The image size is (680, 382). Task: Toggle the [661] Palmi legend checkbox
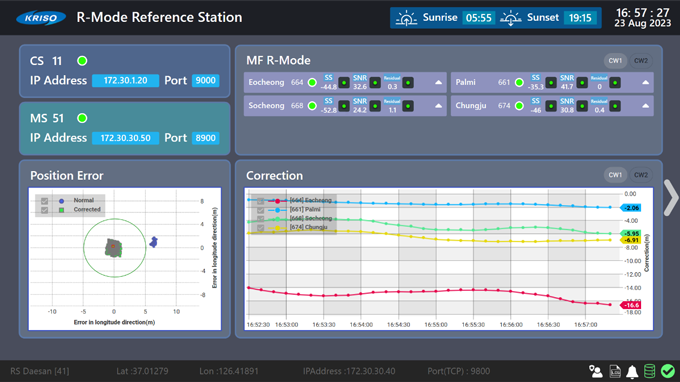pos(260,210)
